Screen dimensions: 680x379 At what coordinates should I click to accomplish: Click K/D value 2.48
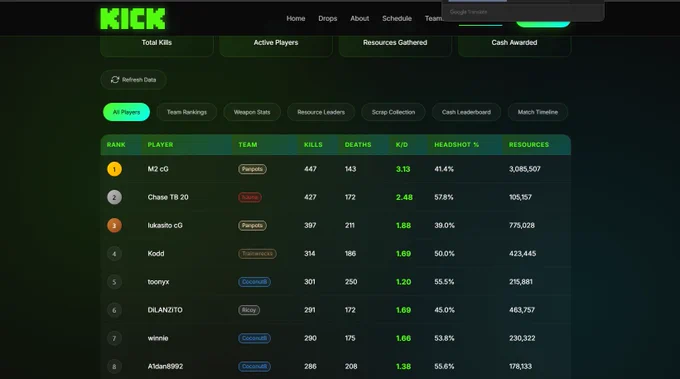[x=404, y=197]
